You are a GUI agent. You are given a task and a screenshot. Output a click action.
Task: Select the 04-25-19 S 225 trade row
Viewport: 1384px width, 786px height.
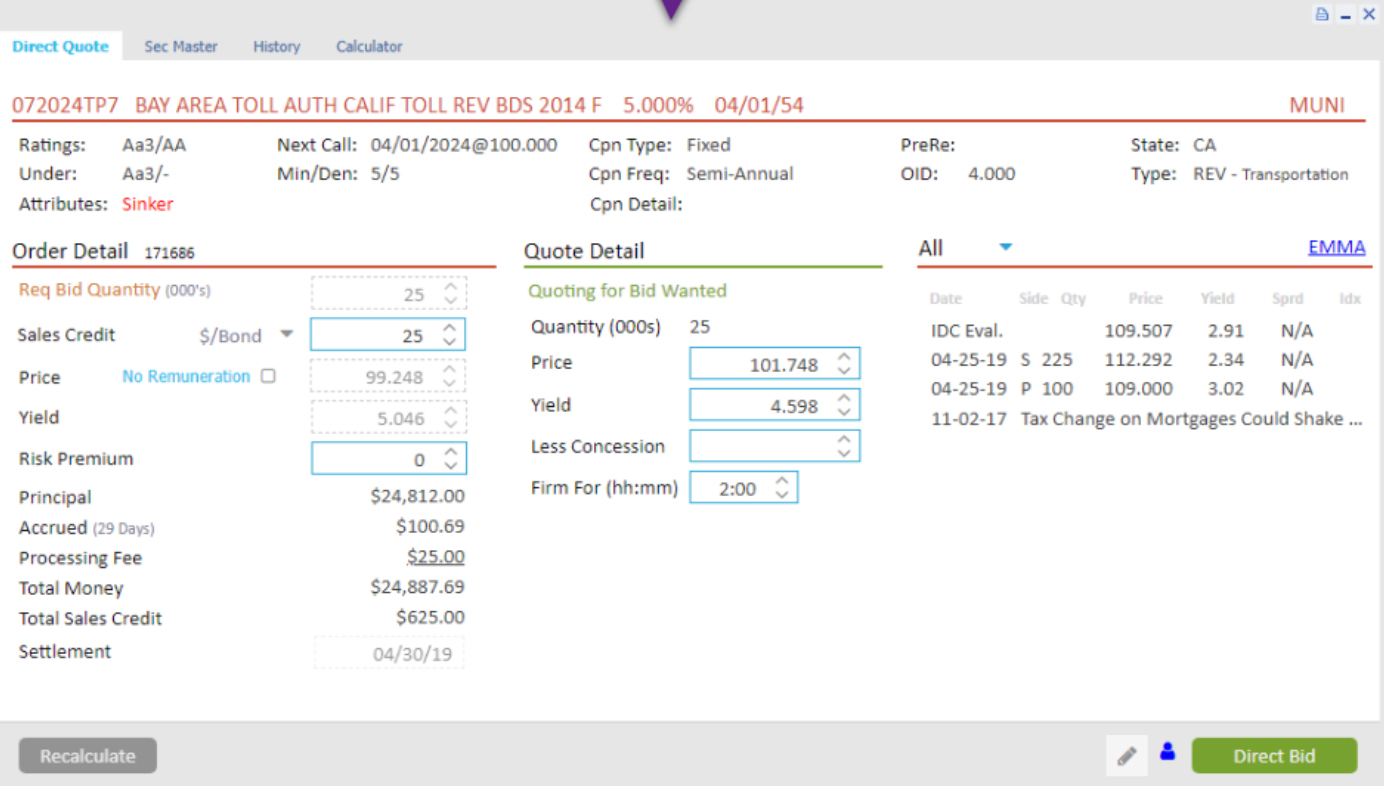1146,359
